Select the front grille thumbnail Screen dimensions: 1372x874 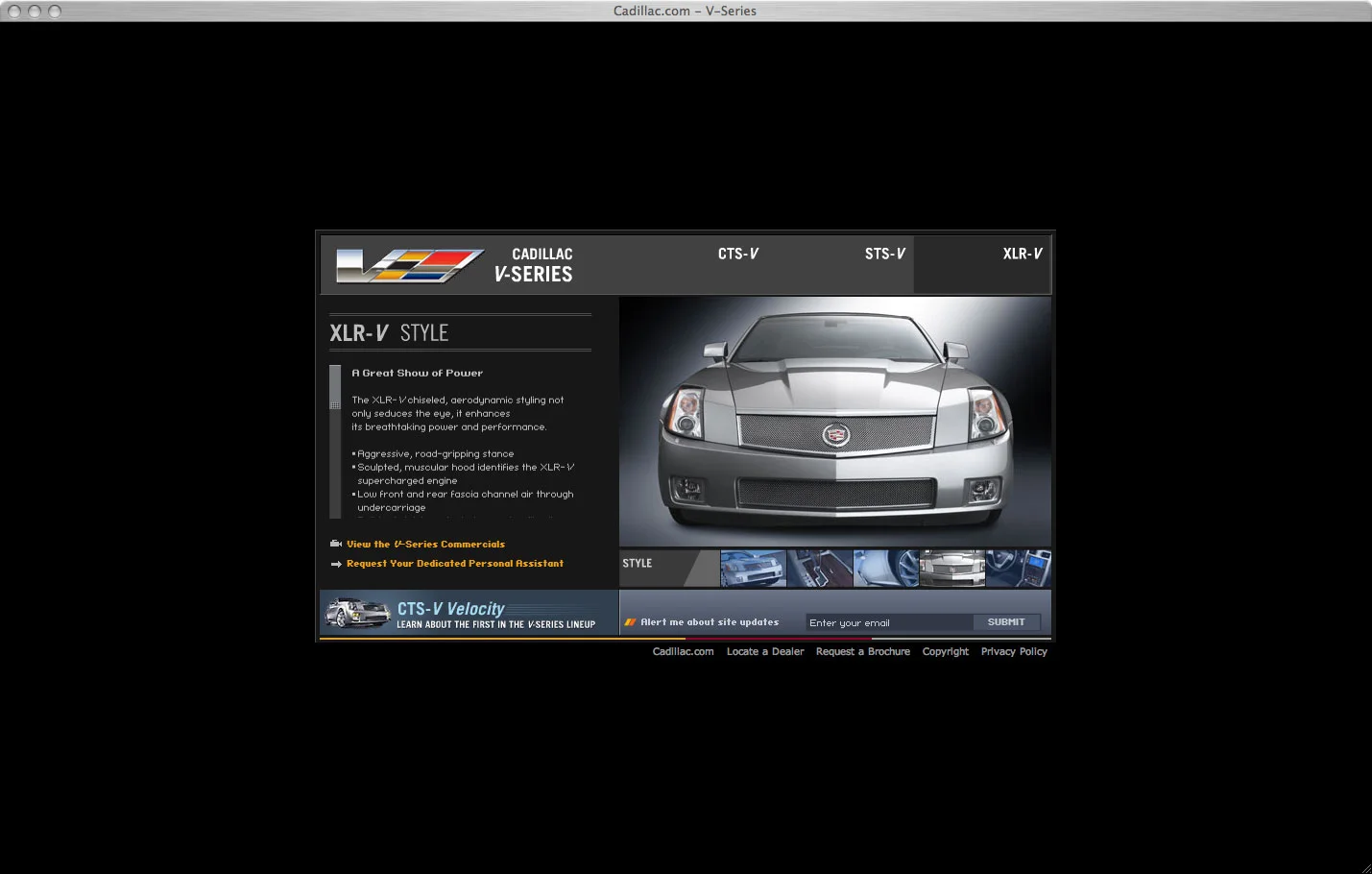click(x=952, y=569)
